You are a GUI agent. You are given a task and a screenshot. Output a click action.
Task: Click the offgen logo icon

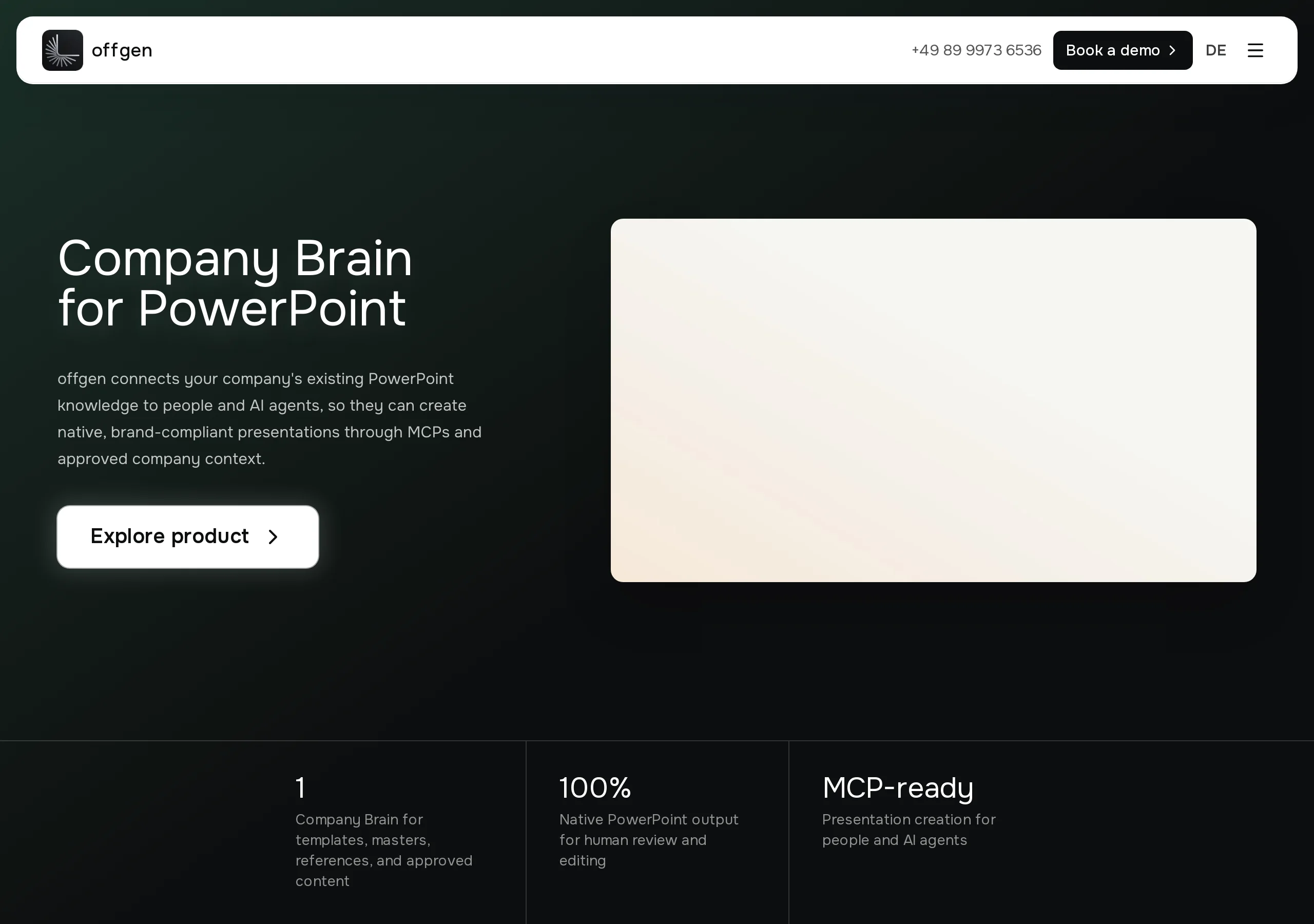pos(63,50)
